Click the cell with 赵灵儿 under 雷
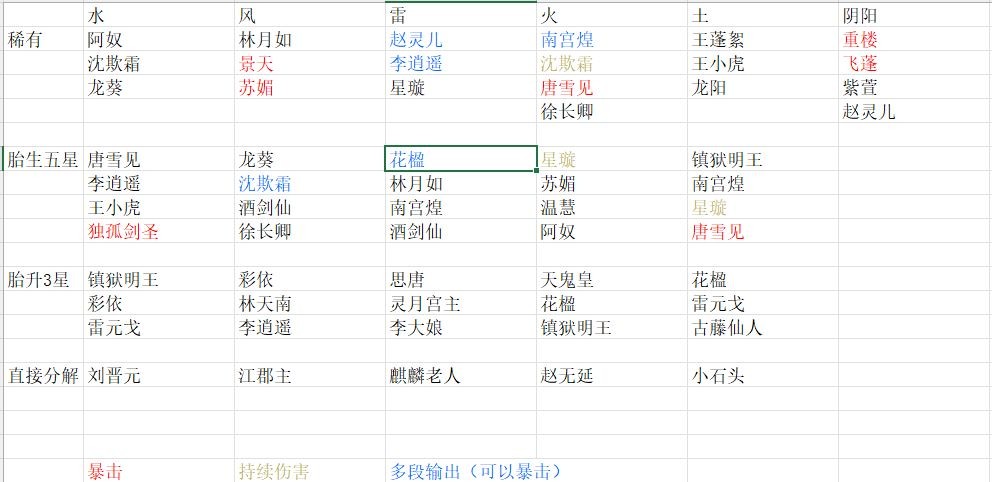The height and width of the screenshot is (482, 992). pyautogui.click(x=461, y=40)
